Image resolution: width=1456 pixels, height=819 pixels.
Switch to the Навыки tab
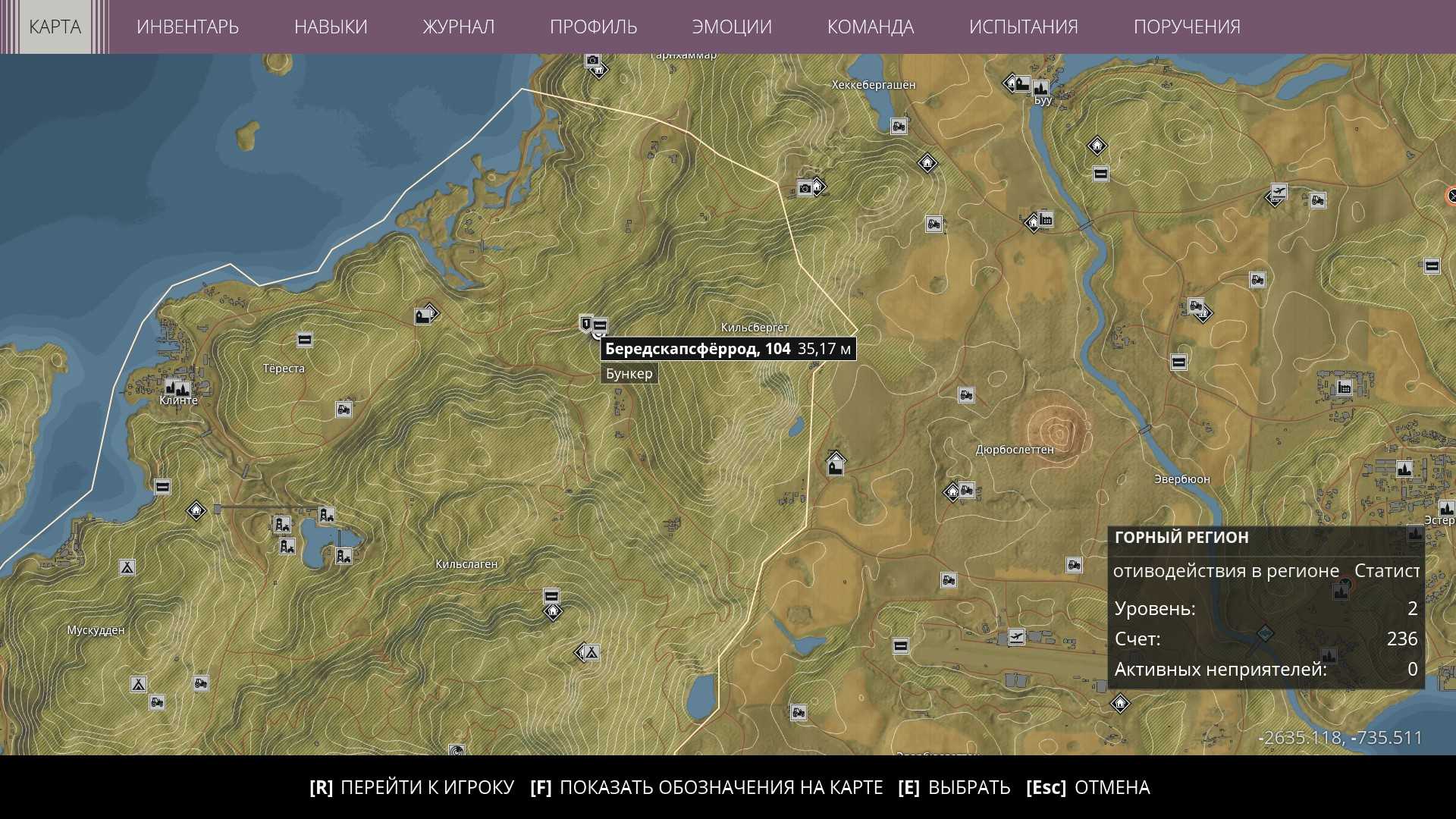point(331,27)
